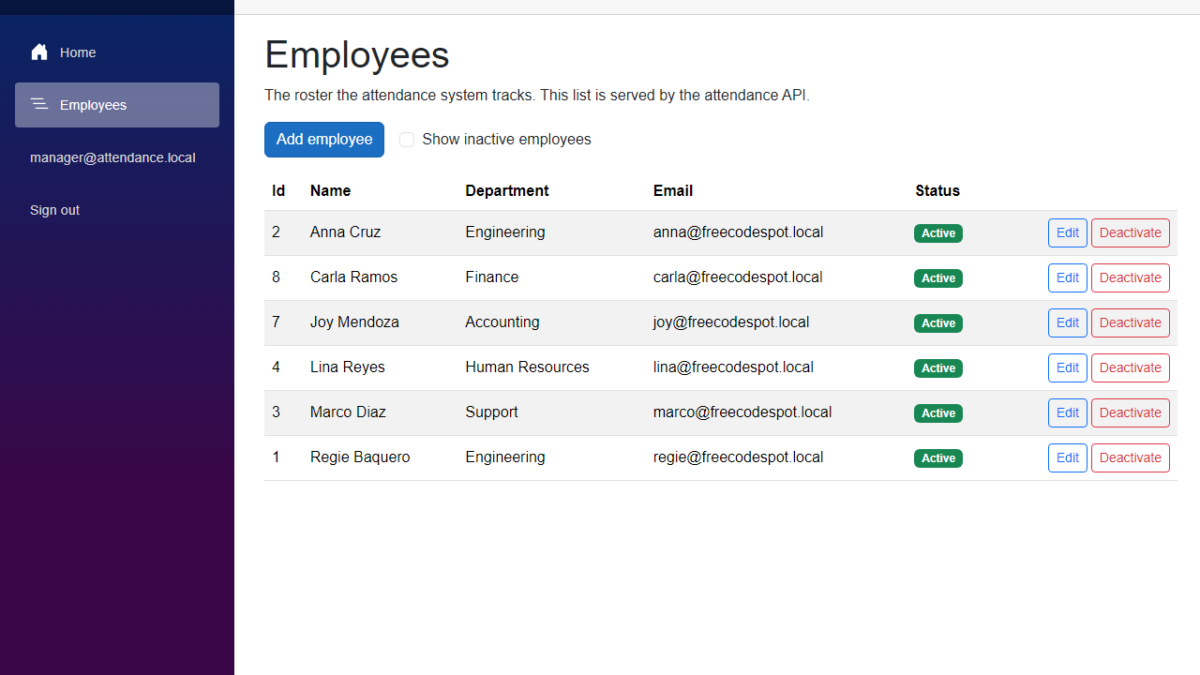This screenshot has height=675, width=1200.
Task: Click the Accounting department cell
Action: pos(502,322)
